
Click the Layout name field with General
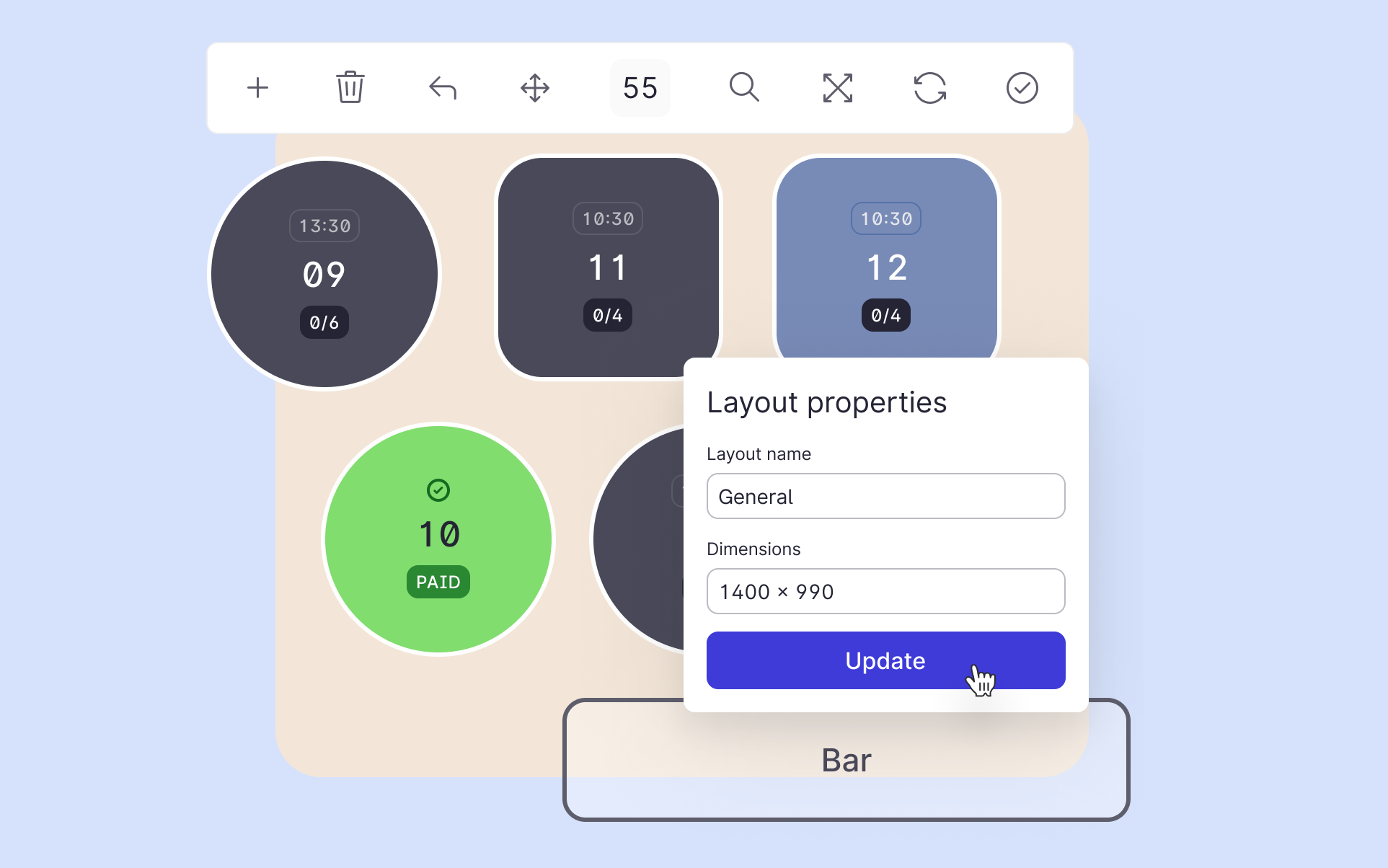pos(885,496)
